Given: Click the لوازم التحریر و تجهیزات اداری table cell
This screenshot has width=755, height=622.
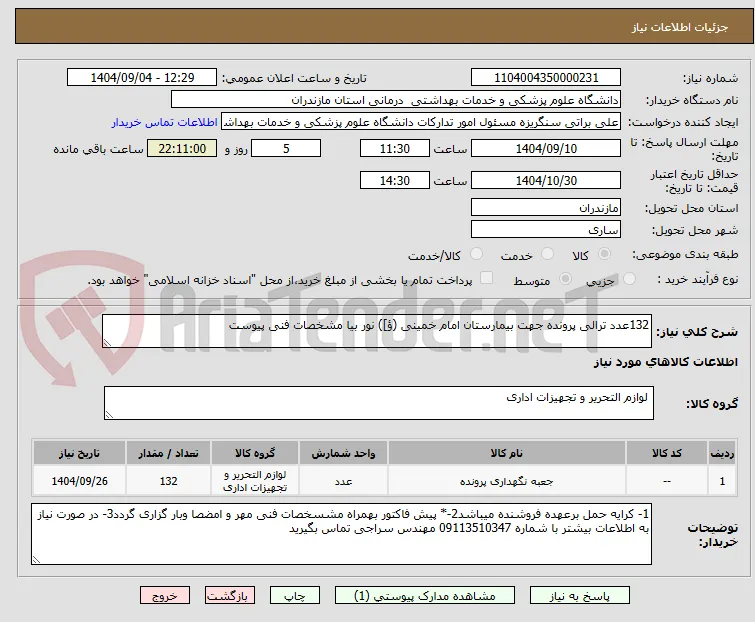Looking at the screenshot, I should click(x=255, y=481).
